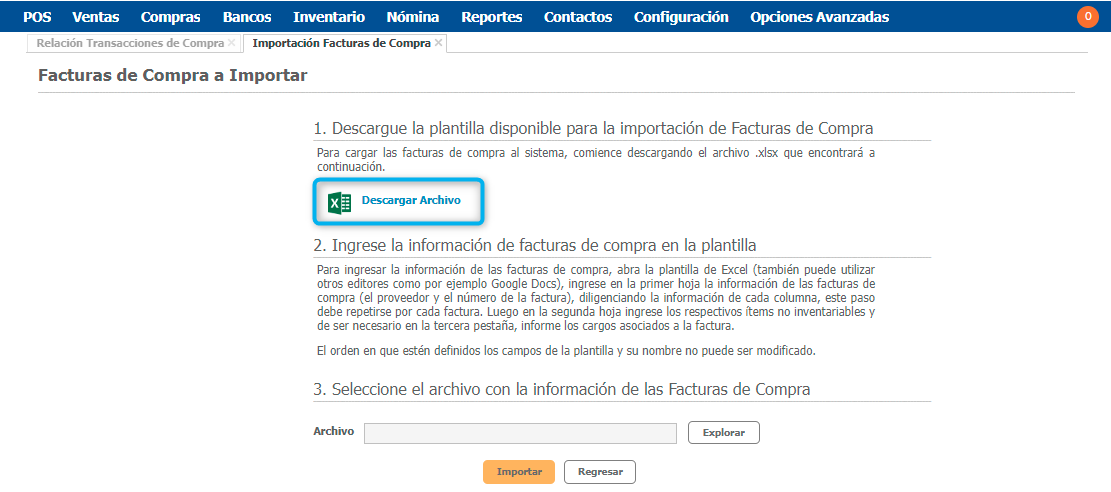
Task: Open the Configuración menu
Action: (x=681, y=17)
